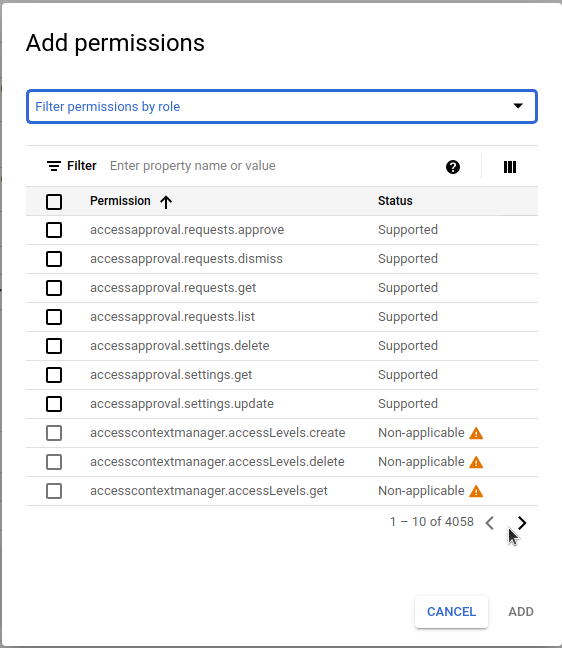Open the column display options icon
Image resolution: width=562 pixels, height=648 pixels.
510,167
